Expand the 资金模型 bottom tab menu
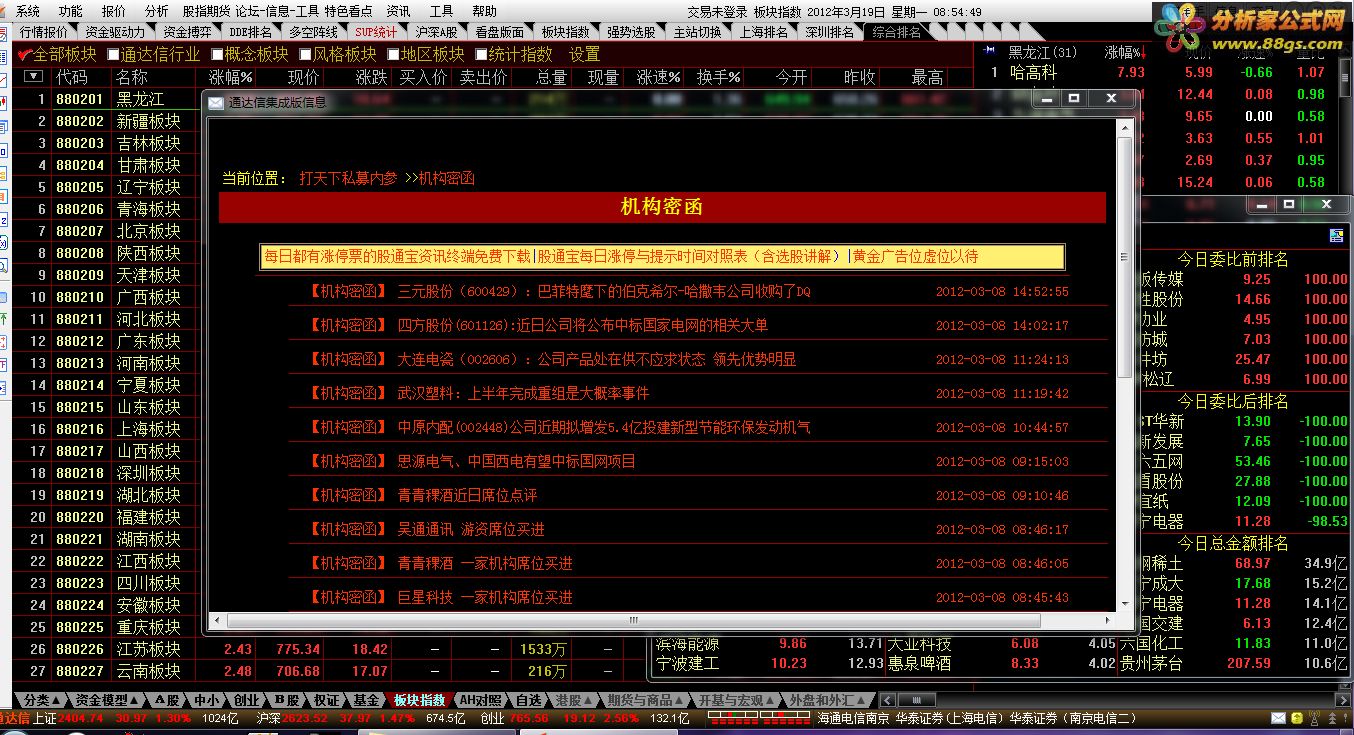The height and width of the screenshot is (735, 1354). (x=106, y=700)
